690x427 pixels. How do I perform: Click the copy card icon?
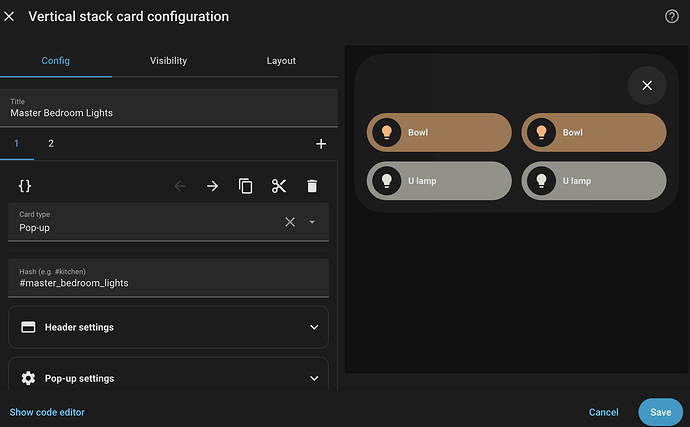[x=246, y=186]
